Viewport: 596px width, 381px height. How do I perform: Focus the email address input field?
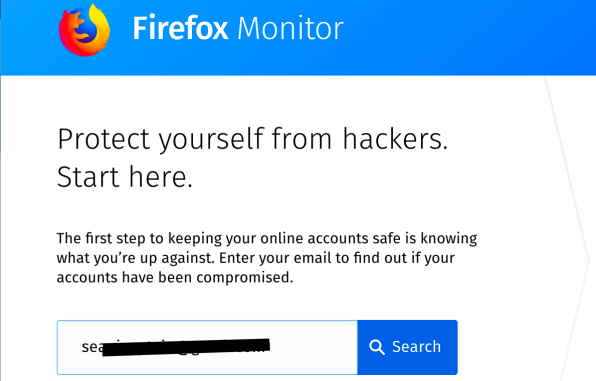pyautogui.click(x=207, y=347)
